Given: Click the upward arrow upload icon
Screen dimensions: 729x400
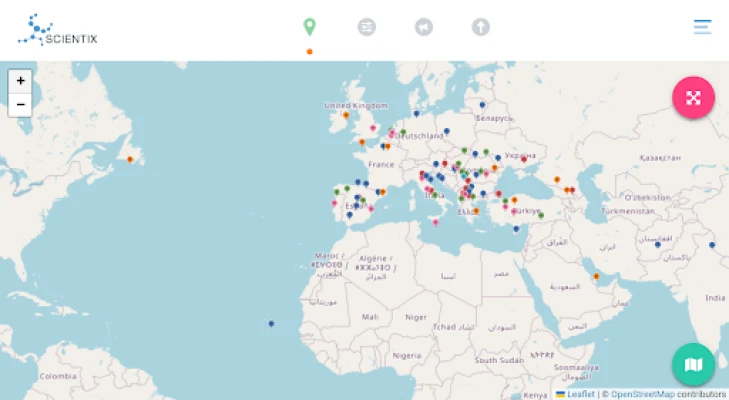Looking at the screenshot, I should coord(481,27).
